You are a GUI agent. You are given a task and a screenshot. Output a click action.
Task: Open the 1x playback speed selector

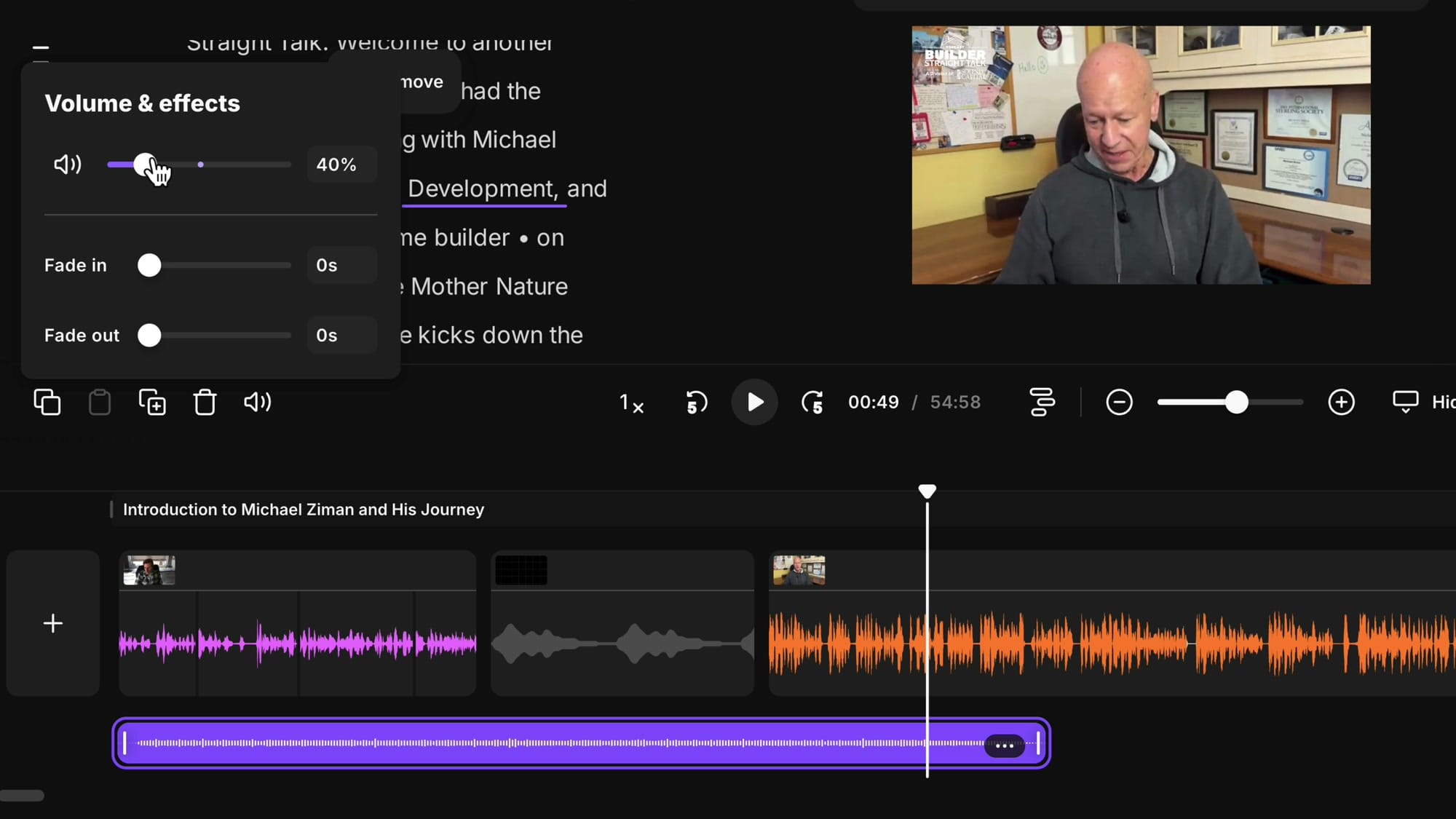point(630,402)
